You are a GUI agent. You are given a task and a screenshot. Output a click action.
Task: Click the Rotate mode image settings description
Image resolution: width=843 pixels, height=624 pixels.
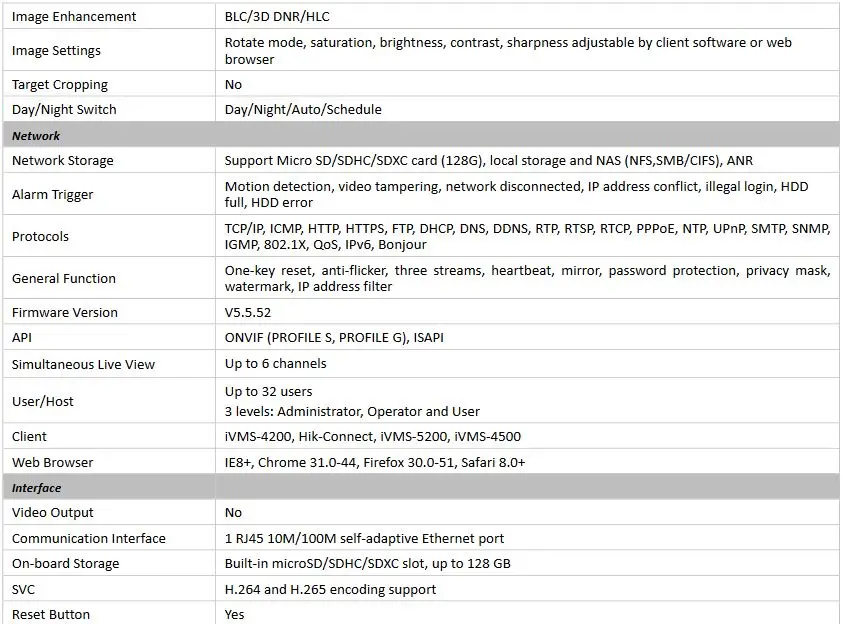508,51
